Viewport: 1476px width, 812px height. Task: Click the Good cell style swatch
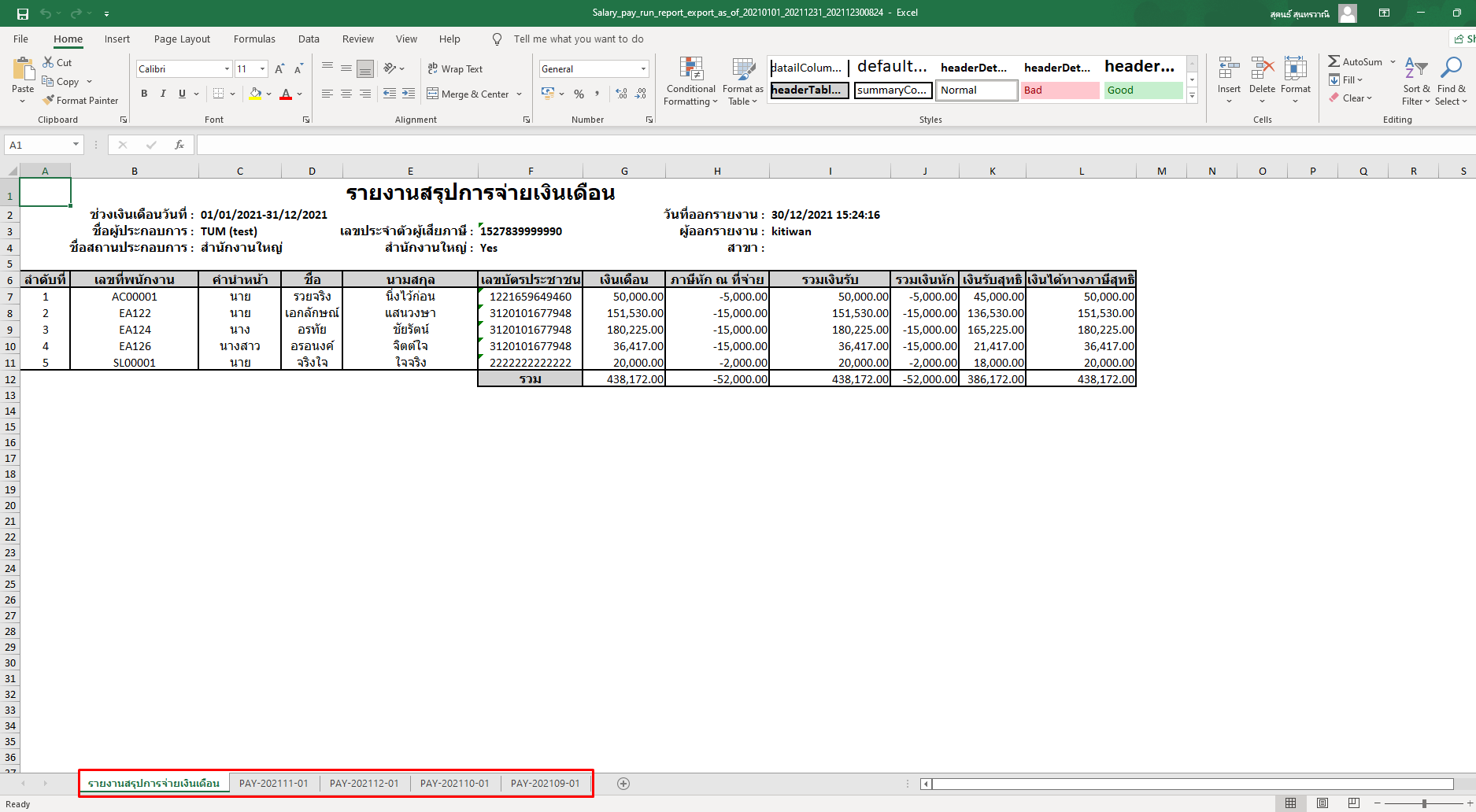(1142, 90)
